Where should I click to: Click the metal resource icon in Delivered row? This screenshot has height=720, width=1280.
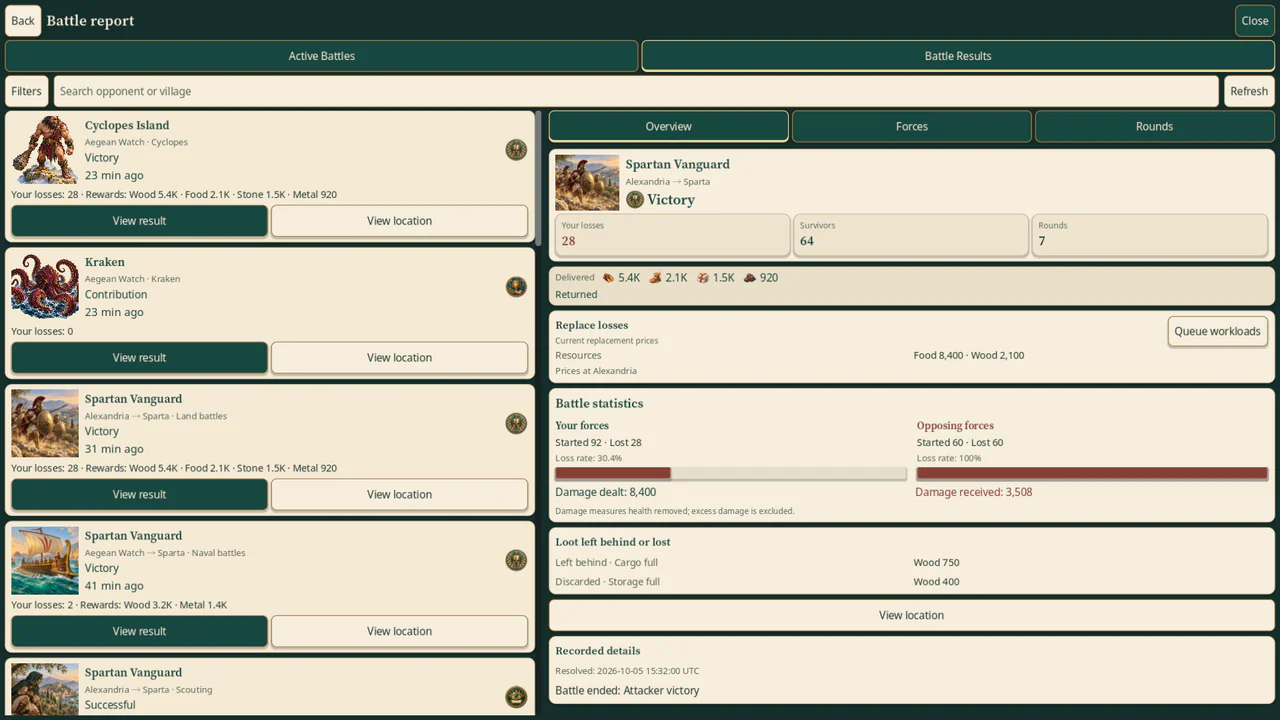click(x=750, y=277)
